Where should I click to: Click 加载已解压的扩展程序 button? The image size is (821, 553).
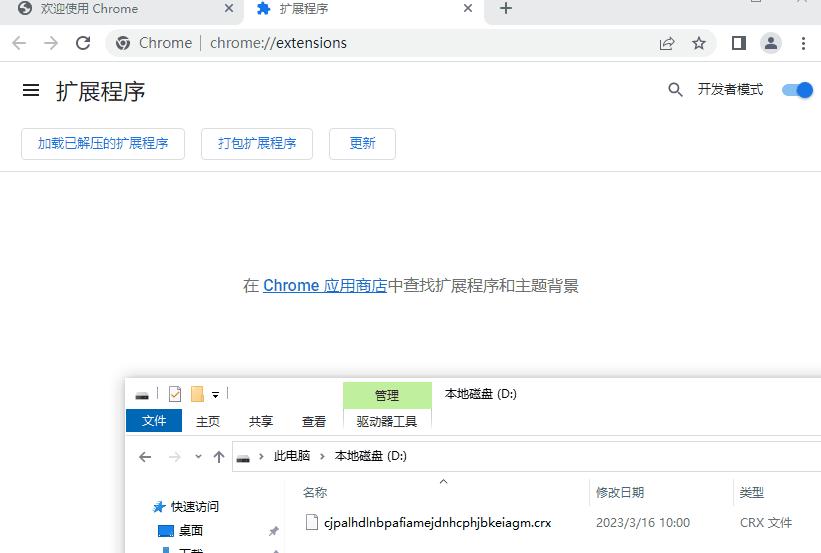point(103,143)
